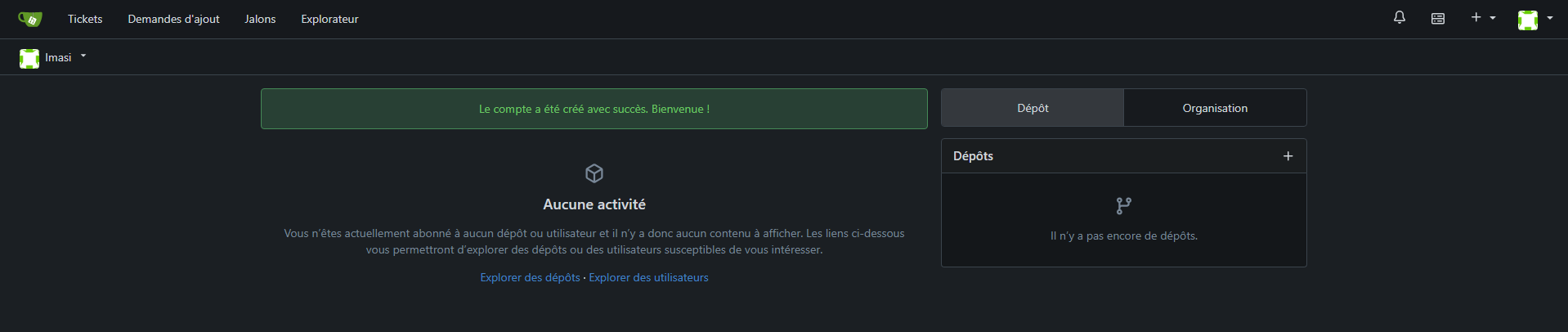Click the plus icon in Dépôts panel

point(1288,156)
